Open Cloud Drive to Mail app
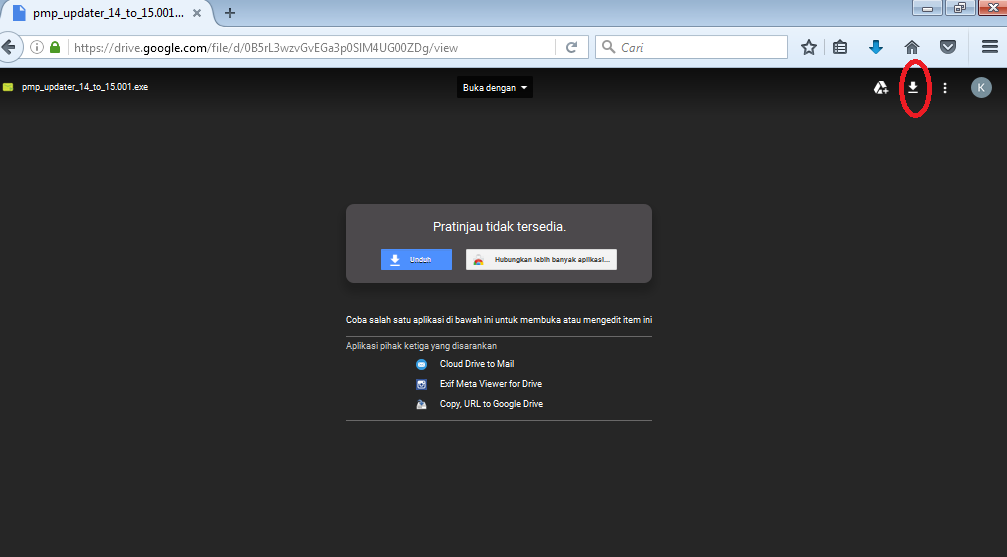The width and height of the screenshot is (1007, 557). point(477,364)
